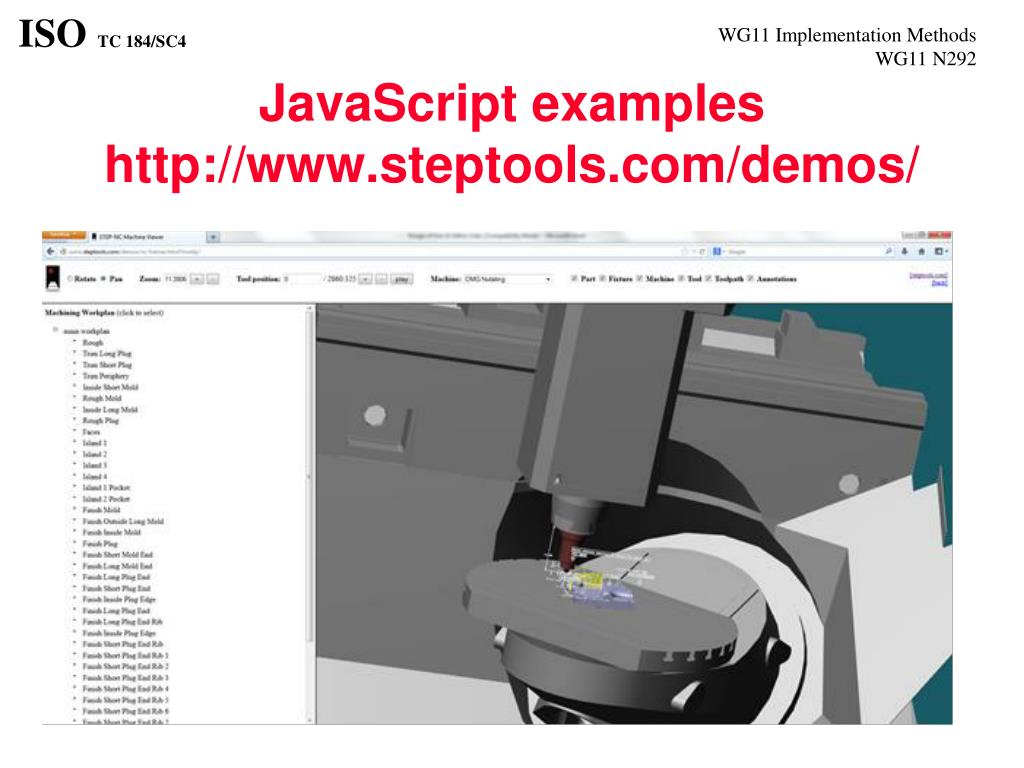Viewport: 1024px width, 768px height.
Task: Select Finish Short Plug End Rib 4
Action: [x=125, y=688]
